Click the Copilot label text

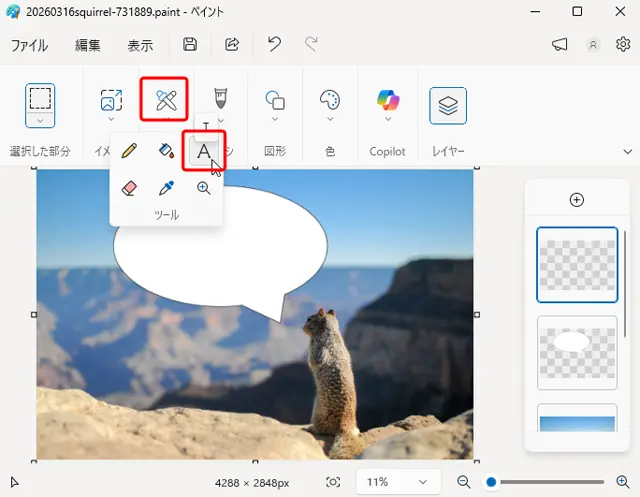click(387, 151)
